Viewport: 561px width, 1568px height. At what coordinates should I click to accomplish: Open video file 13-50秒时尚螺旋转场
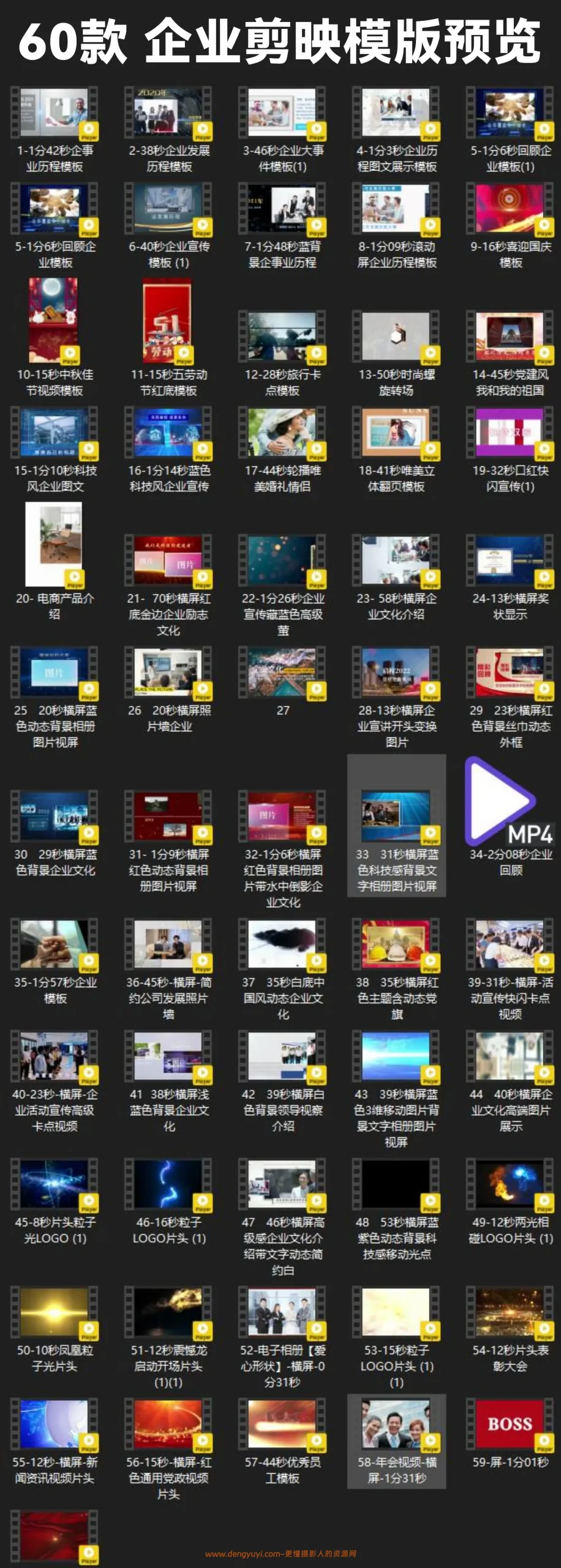pos(396,338)
